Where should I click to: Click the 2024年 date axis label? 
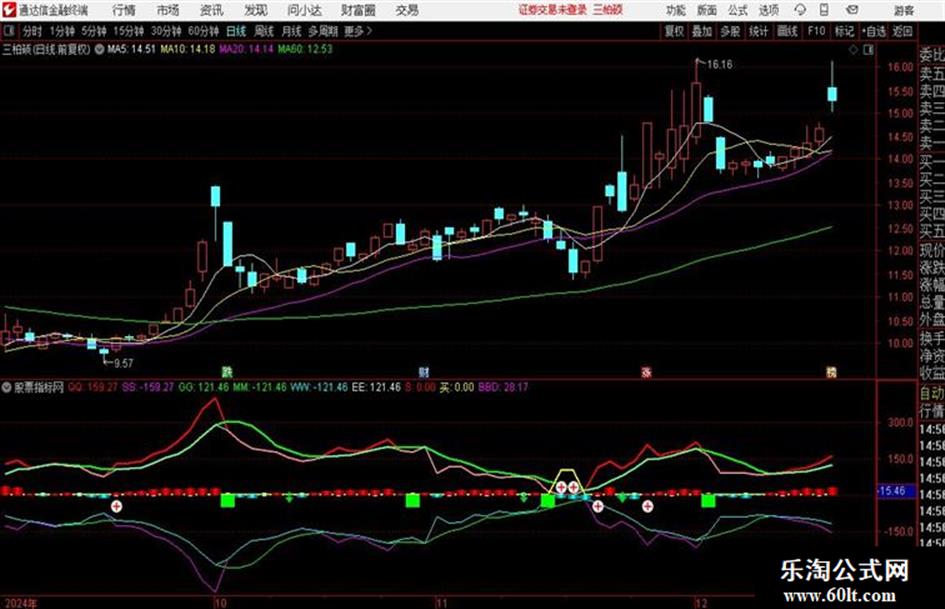(x=20, y=603)
